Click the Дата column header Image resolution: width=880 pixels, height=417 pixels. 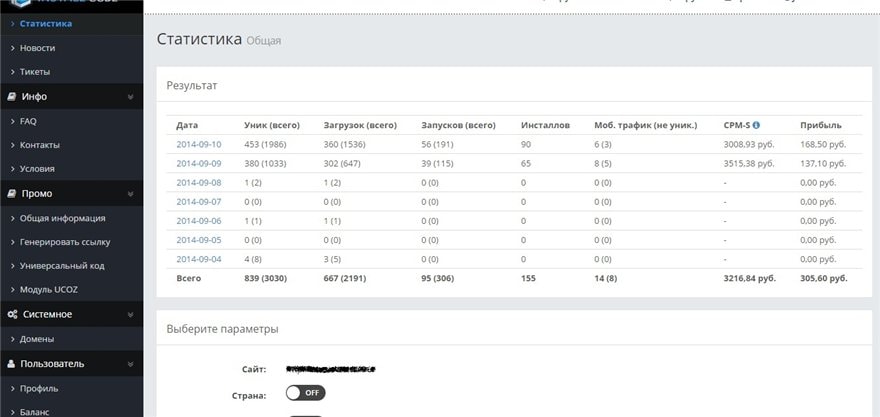[187, 125]
